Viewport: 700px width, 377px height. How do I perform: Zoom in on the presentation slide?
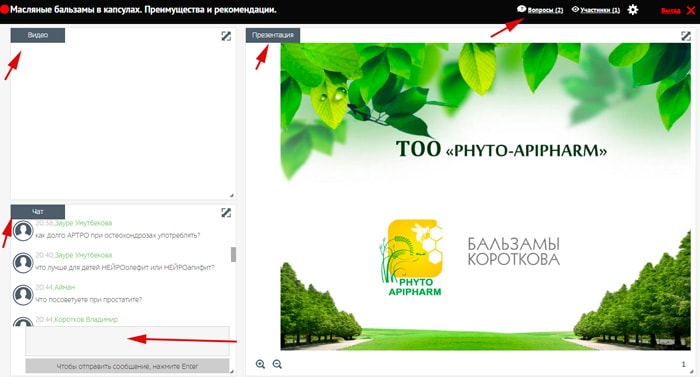click(x=261, y=364)
